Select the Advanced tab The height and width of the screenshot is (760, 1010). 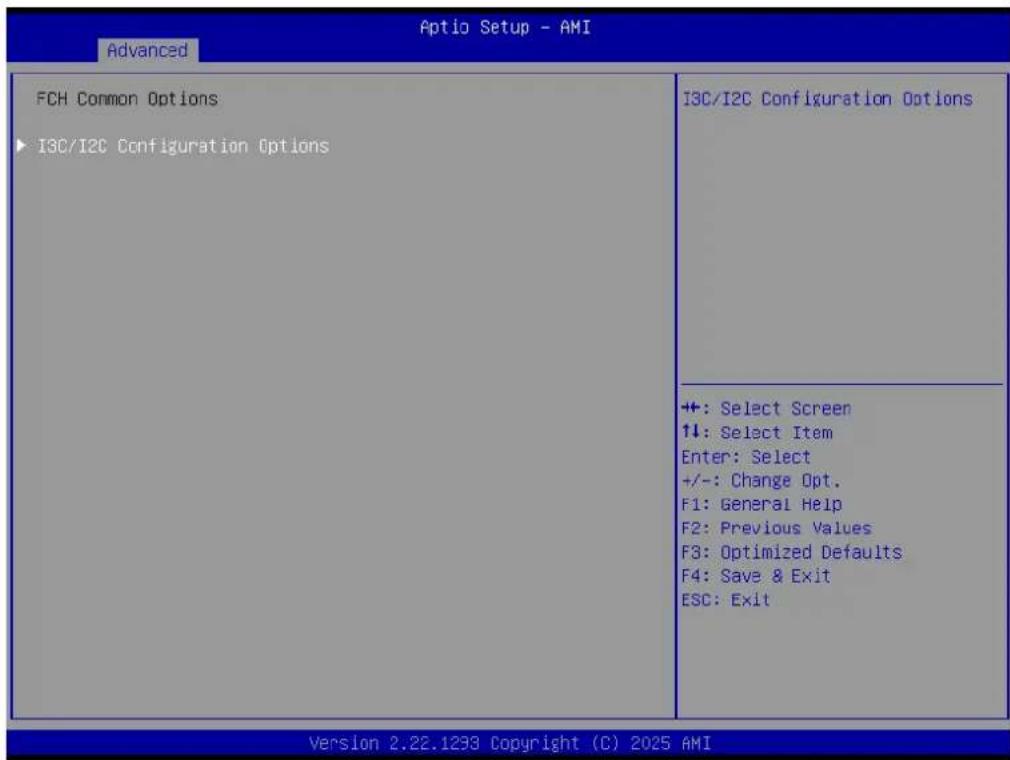point(148,50)
